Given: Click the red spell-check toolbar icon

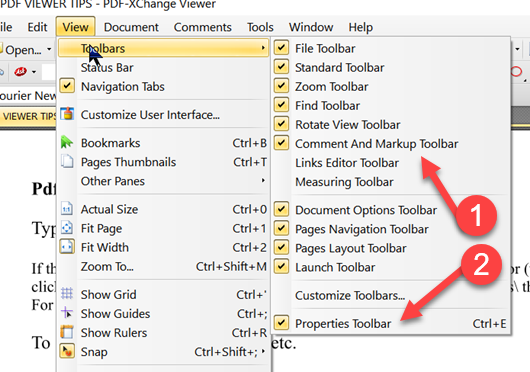Looking at the screenshot, I should [20, 72].
